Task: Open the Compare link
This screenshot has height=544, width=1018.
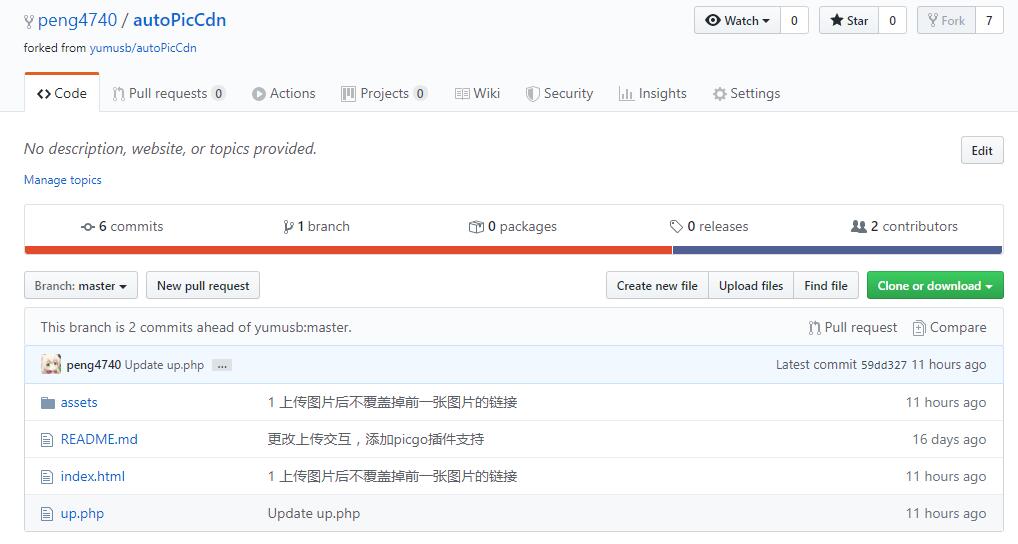Action: click(x=950, y=328)
